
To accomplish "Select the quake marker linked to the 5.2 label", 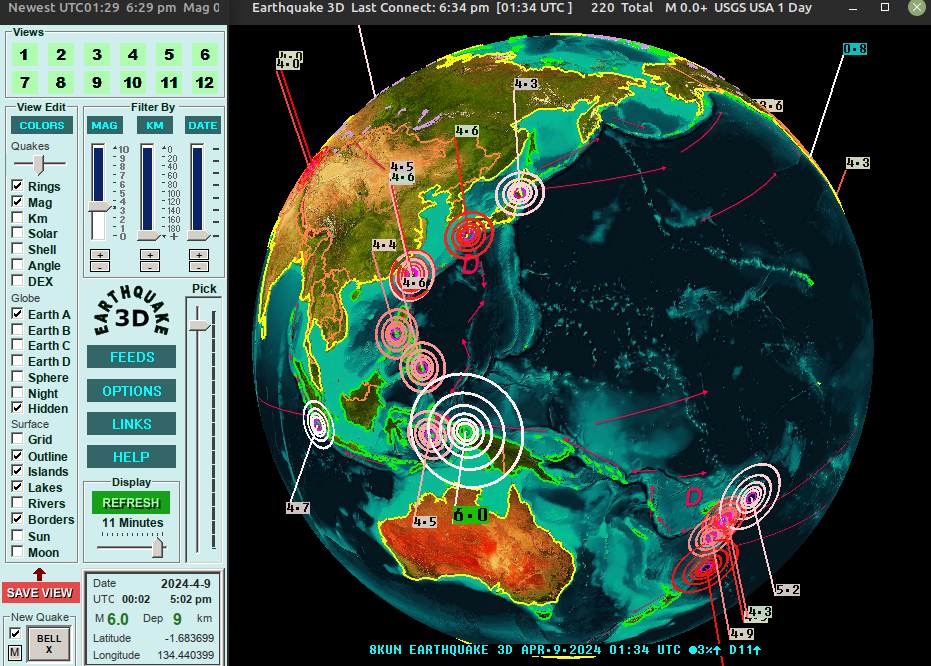I will (752, 496).
